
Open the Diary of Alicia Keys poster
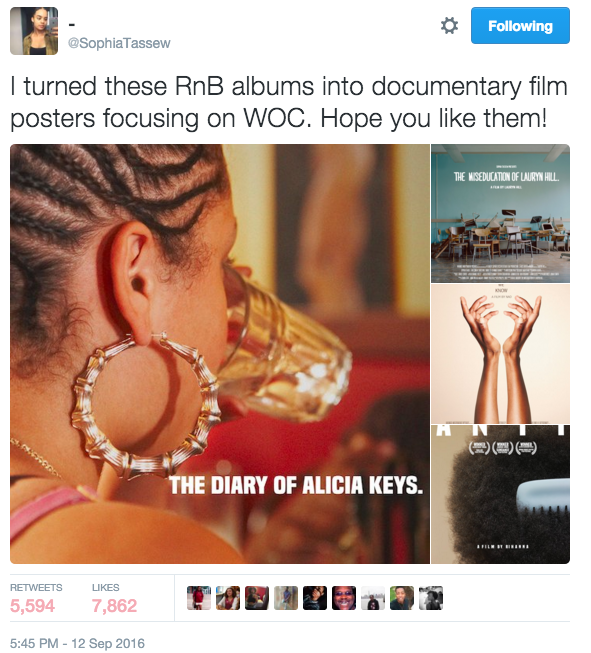pyautogui.click(x=220, y=354)
